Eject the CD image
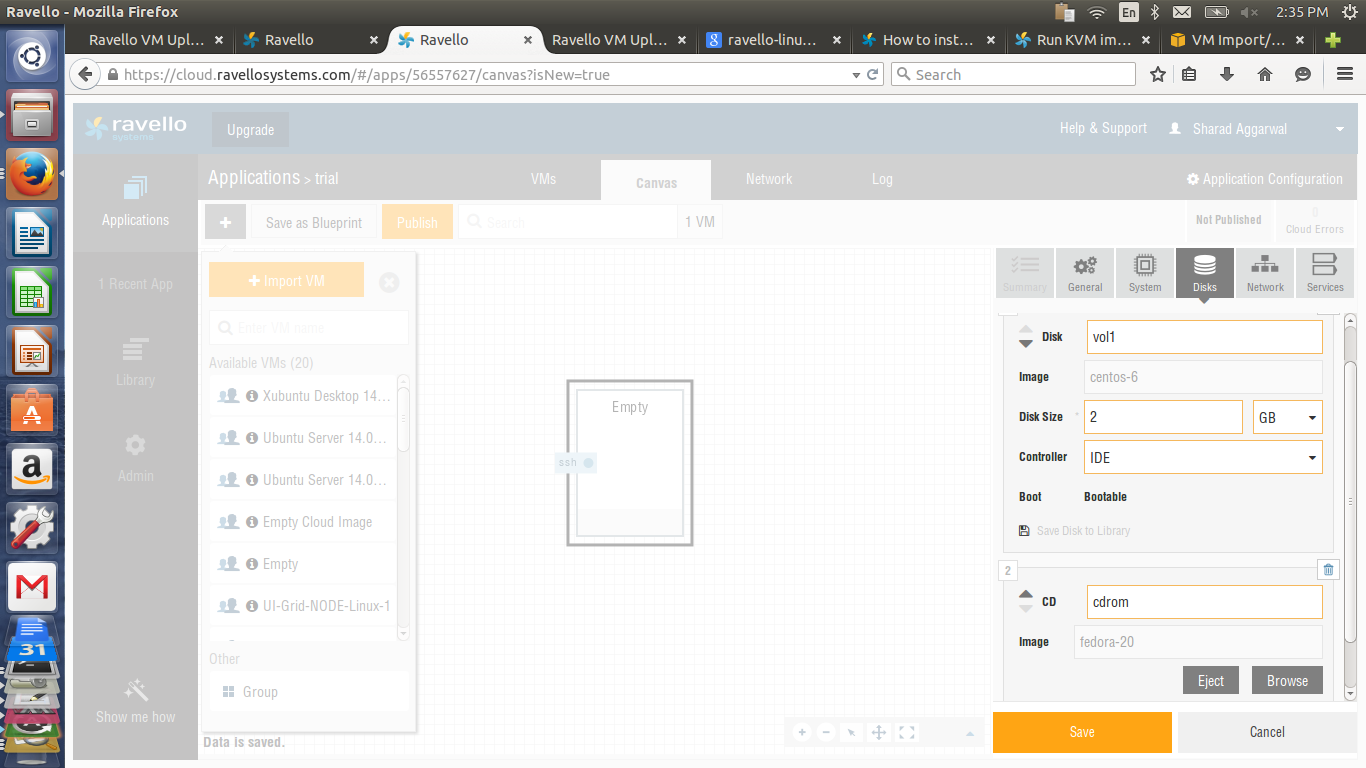This screenshot has width=1366, height=768. click(1211, 681)
